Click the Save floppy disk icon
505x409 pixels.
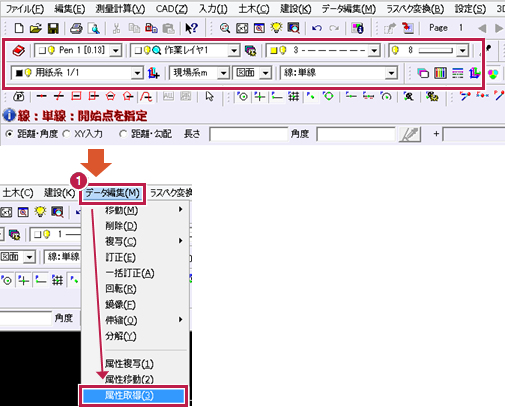click(x=53, y=28)
